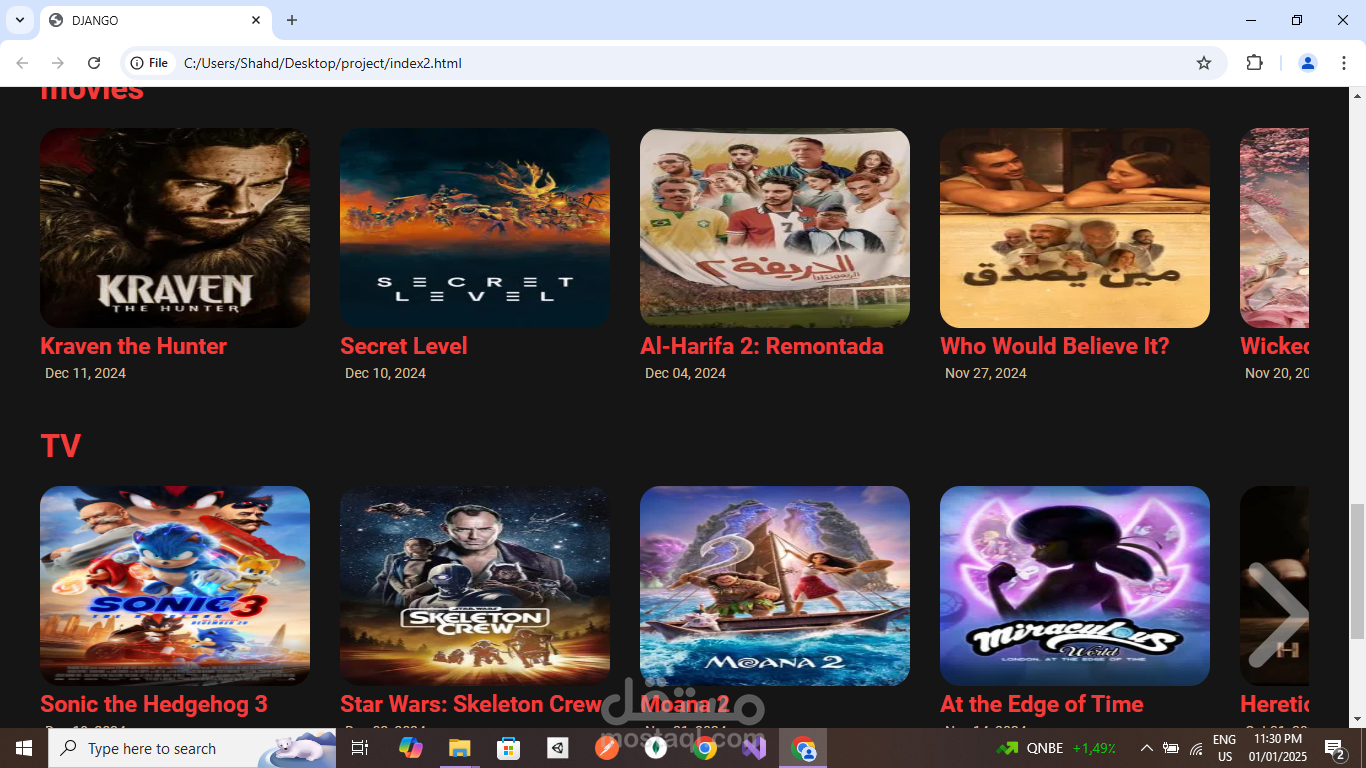The height and width of the screenshot is (768, 1366).
Task: Open the Miraculous World poster
Action: click(1075, 586)
